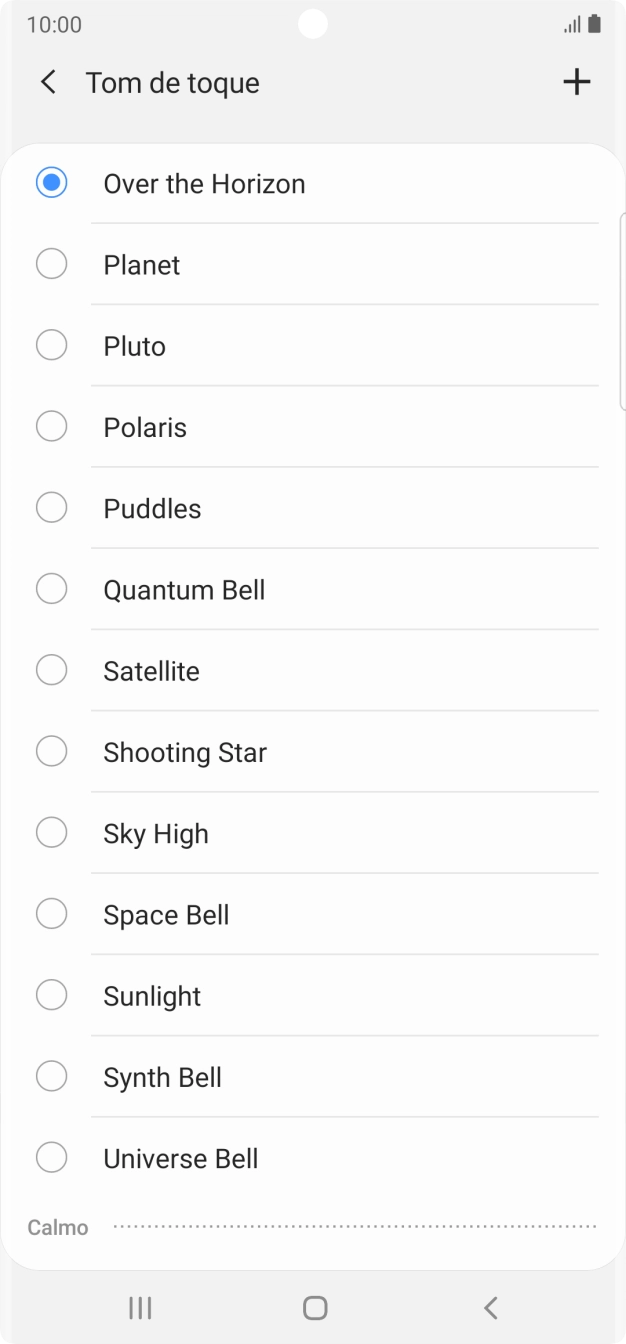The width and height of the screenshot is (626, 1344).
Task: Select Shooting Star as ringtone
Action: pos(51,750)
